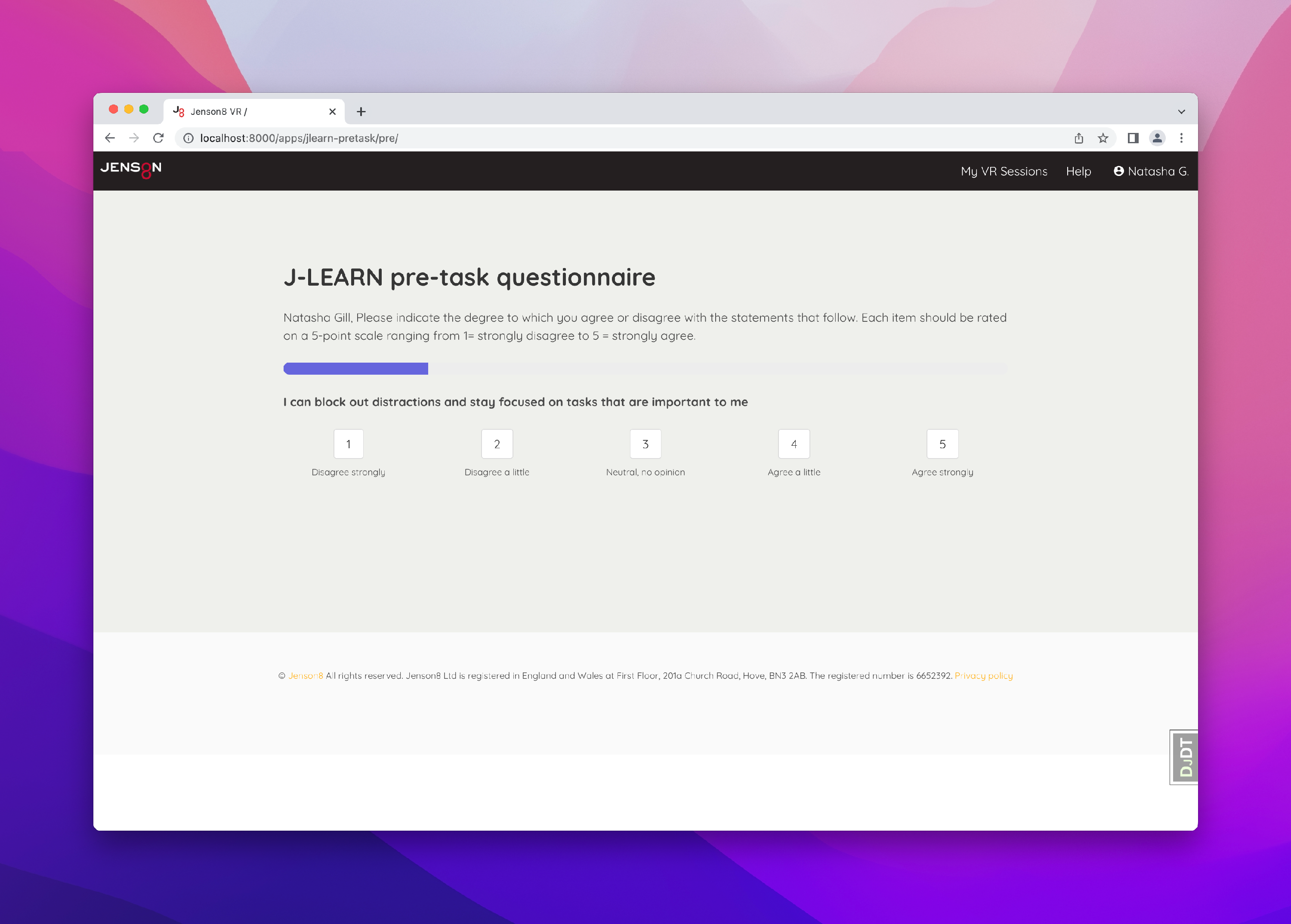This screenshot has width=1291, height=924.
Task: Go back using the browser back arrow
Action: click(x=110, y=138)
